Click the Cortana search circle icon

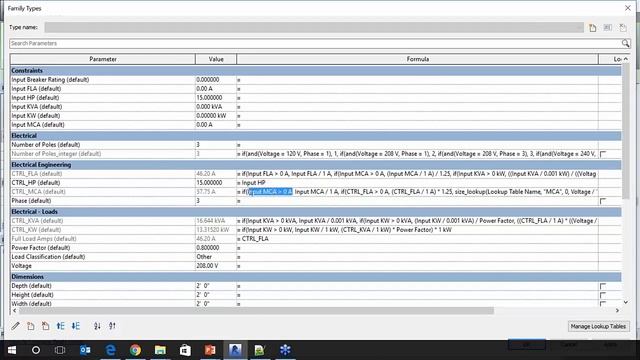coord(36,350)
